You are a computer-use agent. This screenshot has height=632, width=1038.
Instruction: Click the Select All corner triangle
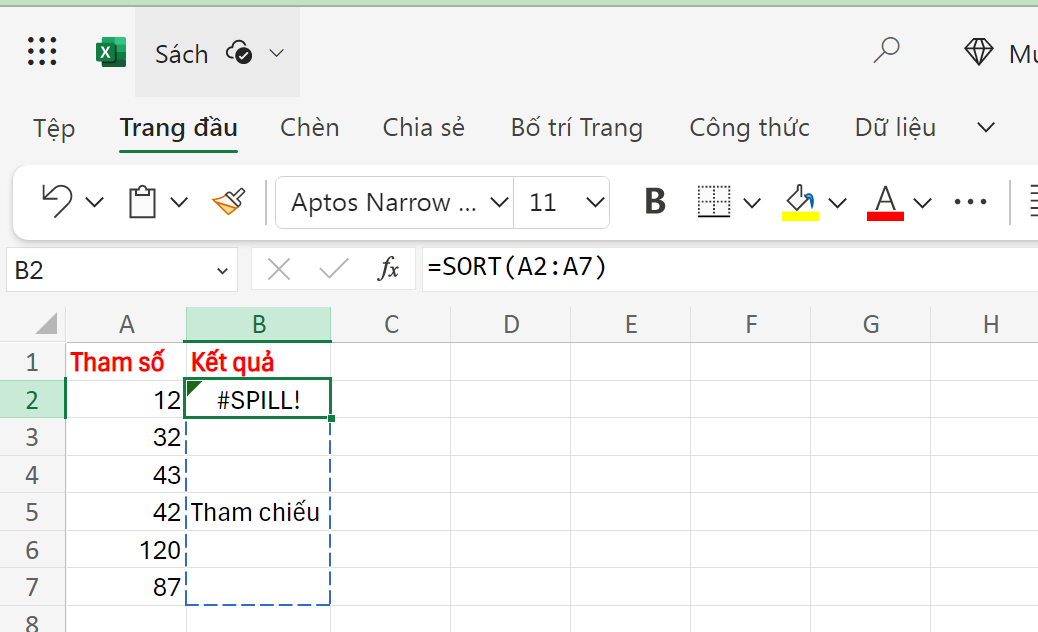point(46,324)
